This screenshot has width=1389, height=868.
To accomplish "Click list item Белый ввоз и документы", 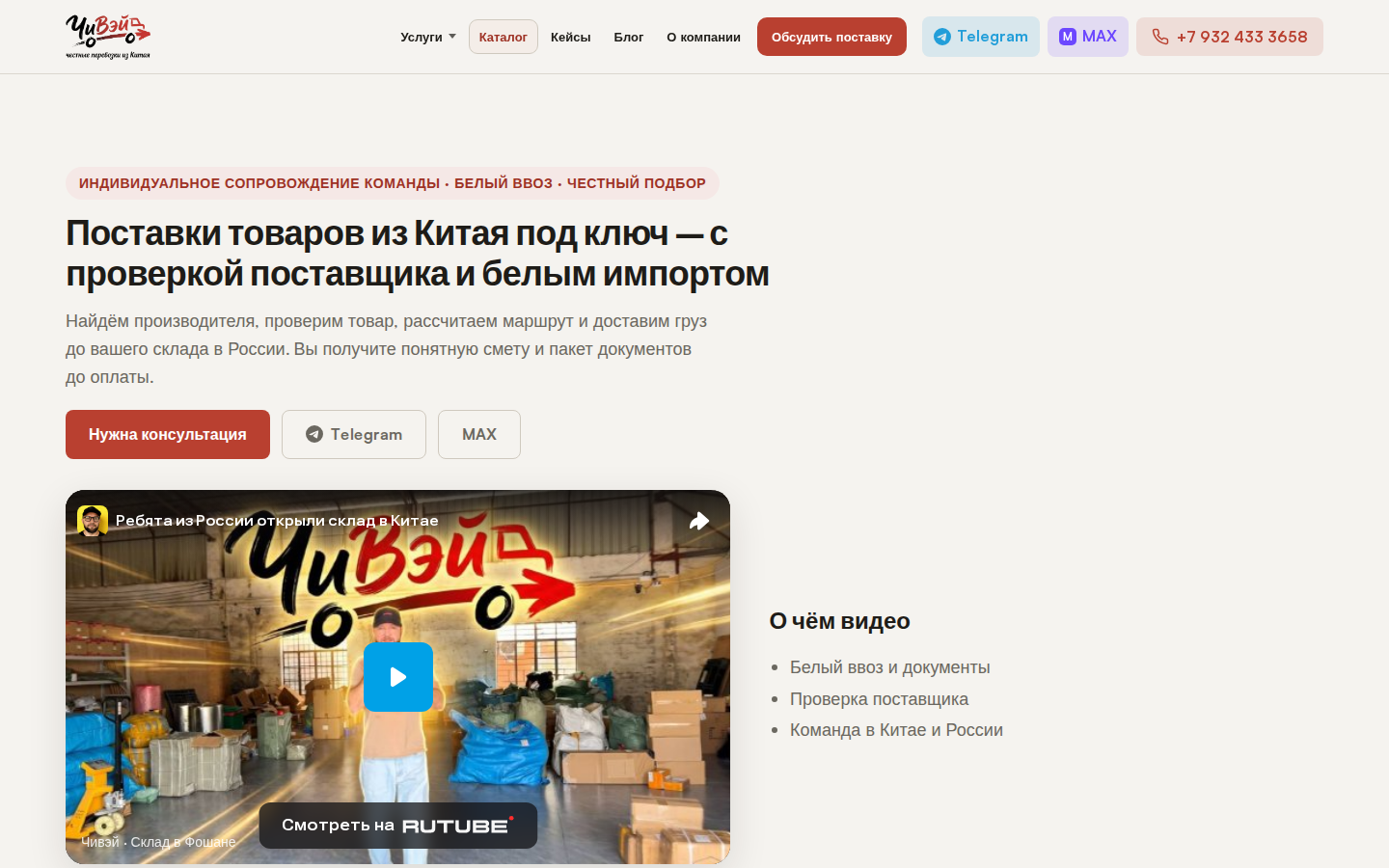I will pyautogui.click(x=890, y=667).
